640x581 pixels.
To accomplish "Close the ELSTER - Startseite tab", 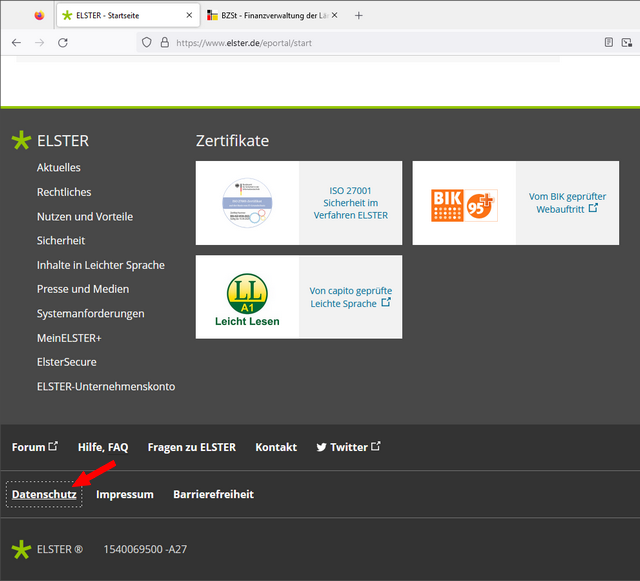I will click(189, 16).
